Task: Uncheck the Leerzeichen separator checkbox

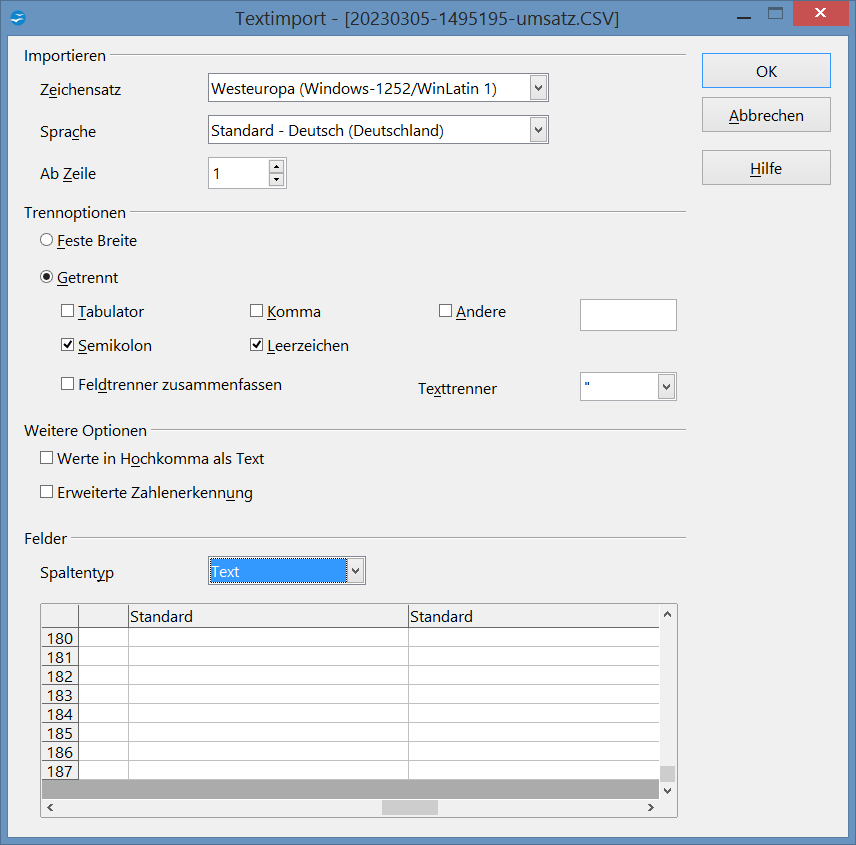Action: pos(256,345)
